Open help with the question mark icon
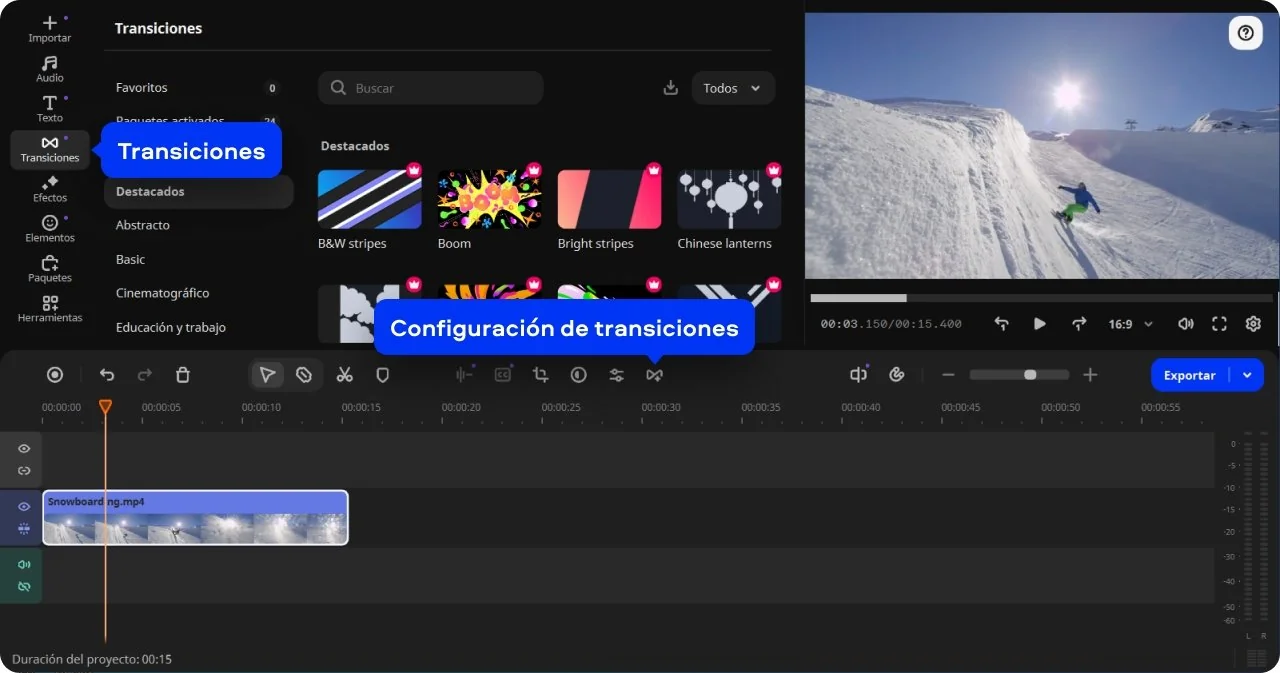Image resolution: width=1280 pixels, height=673 pixels. (x=1245, y=33)
